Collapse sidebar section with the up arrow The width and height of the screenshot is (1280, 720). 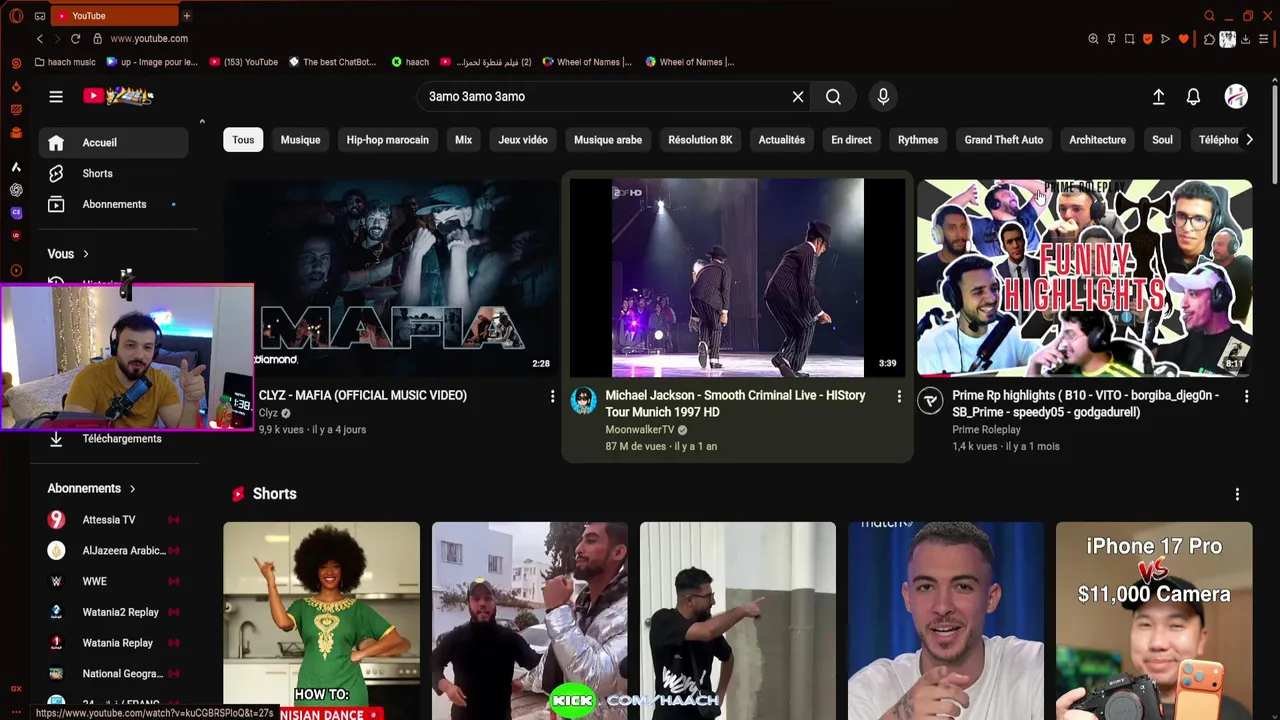click(202, 122)
